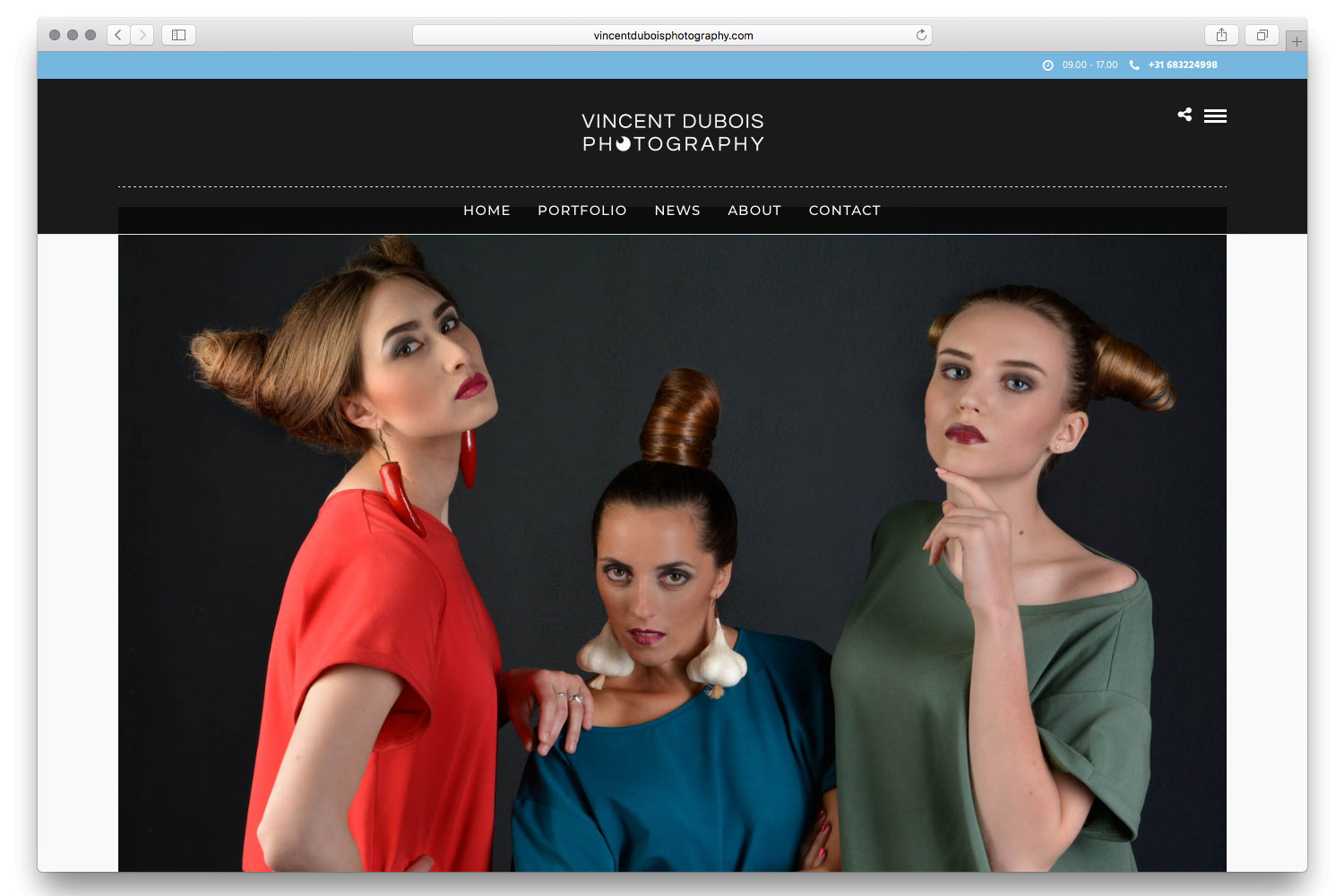Click the hero photo of three models

pos(672,553)
